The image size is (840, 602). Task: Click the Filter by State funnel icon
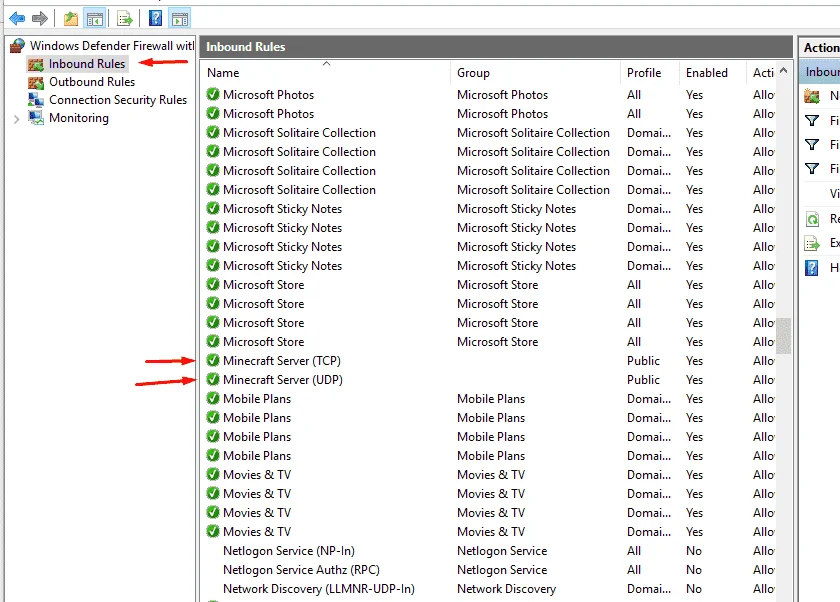(x=812, y=145)
